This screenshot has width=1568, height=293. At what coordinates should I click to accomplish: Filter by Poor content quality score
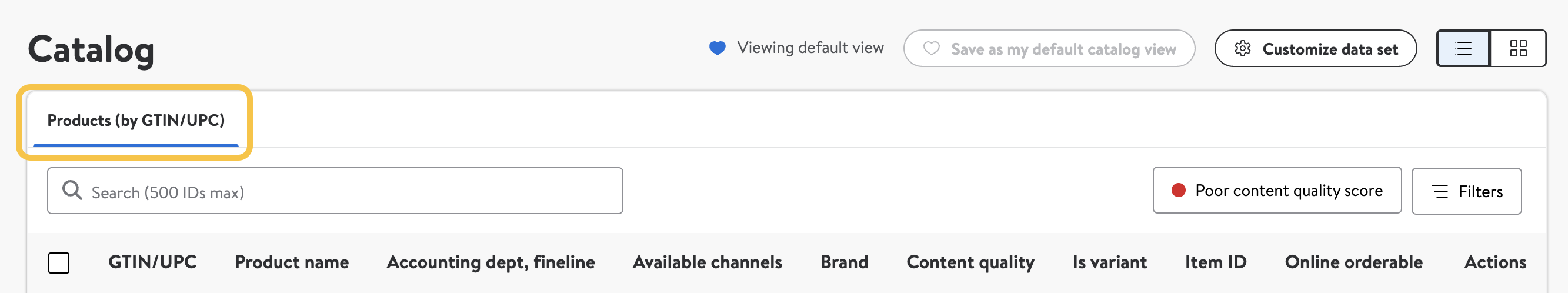[1276, 191]
